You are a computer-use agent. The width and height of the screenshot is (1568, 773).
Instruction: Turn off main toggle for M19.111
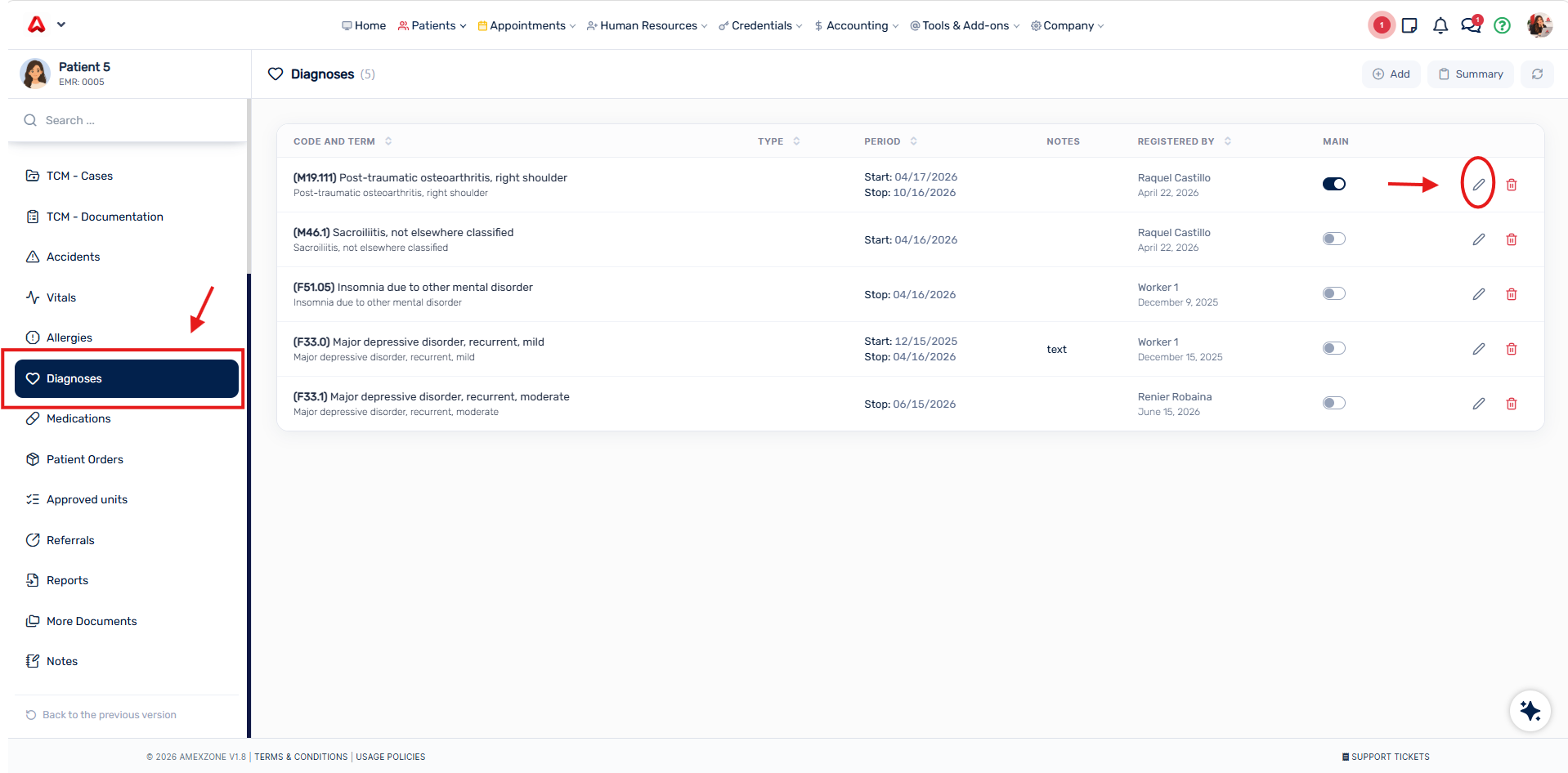coord(1333,184)
